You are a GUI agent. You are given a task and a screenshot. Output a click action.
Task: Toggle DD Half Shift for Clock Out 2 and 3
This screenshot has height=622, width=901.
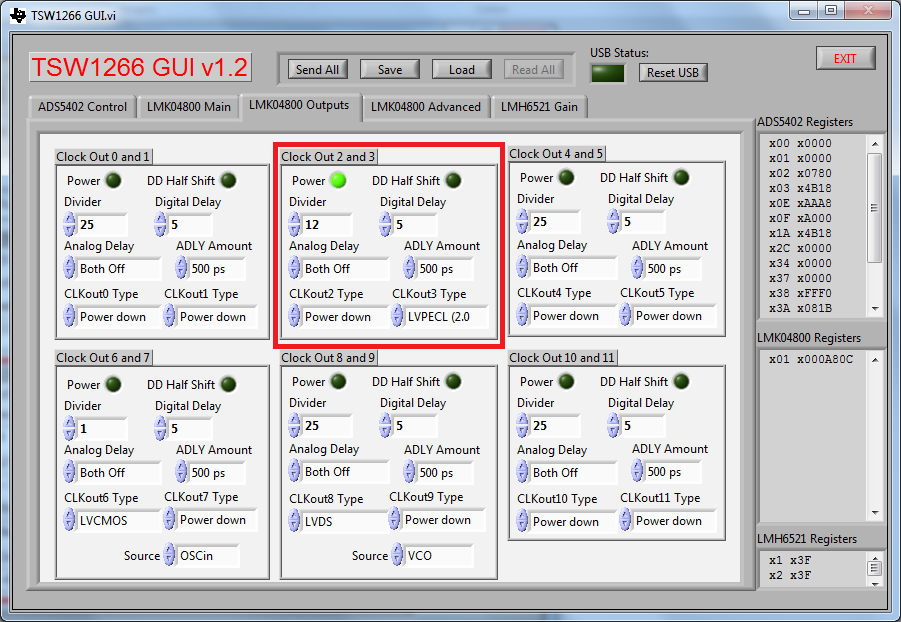click(453, 181)
